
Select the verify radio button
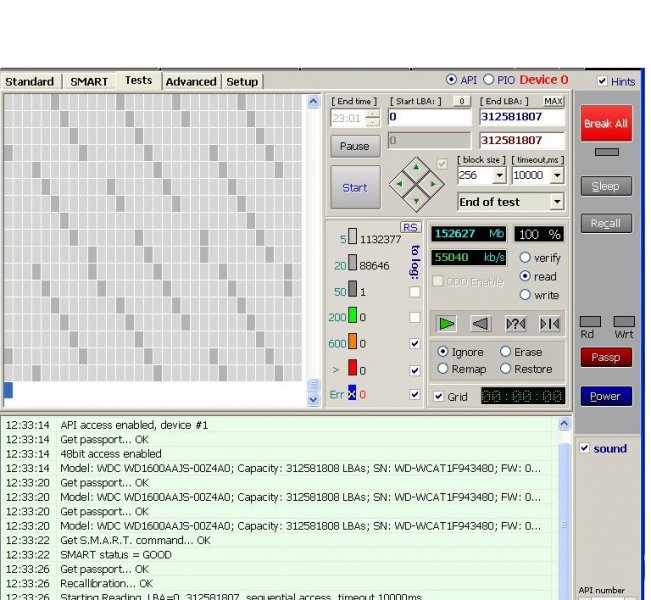click(x=525, y=257)
